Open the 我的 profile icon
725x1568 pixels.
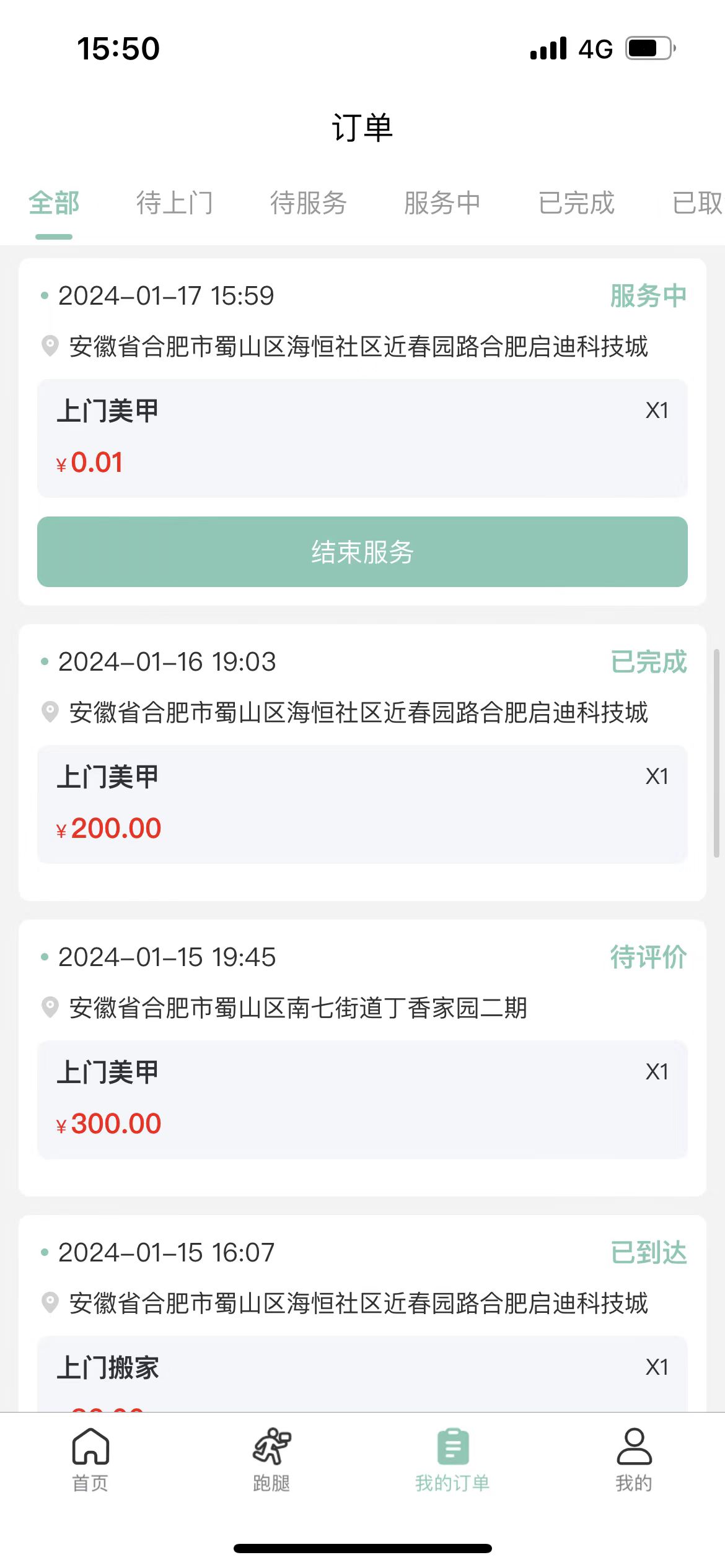[634, 1446]
